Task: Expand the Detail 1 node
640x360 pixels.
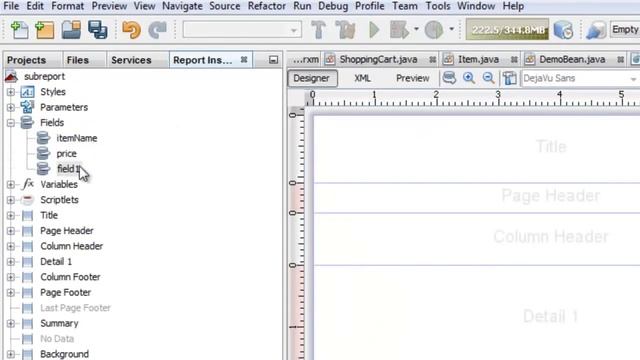Action: point(11,262)
